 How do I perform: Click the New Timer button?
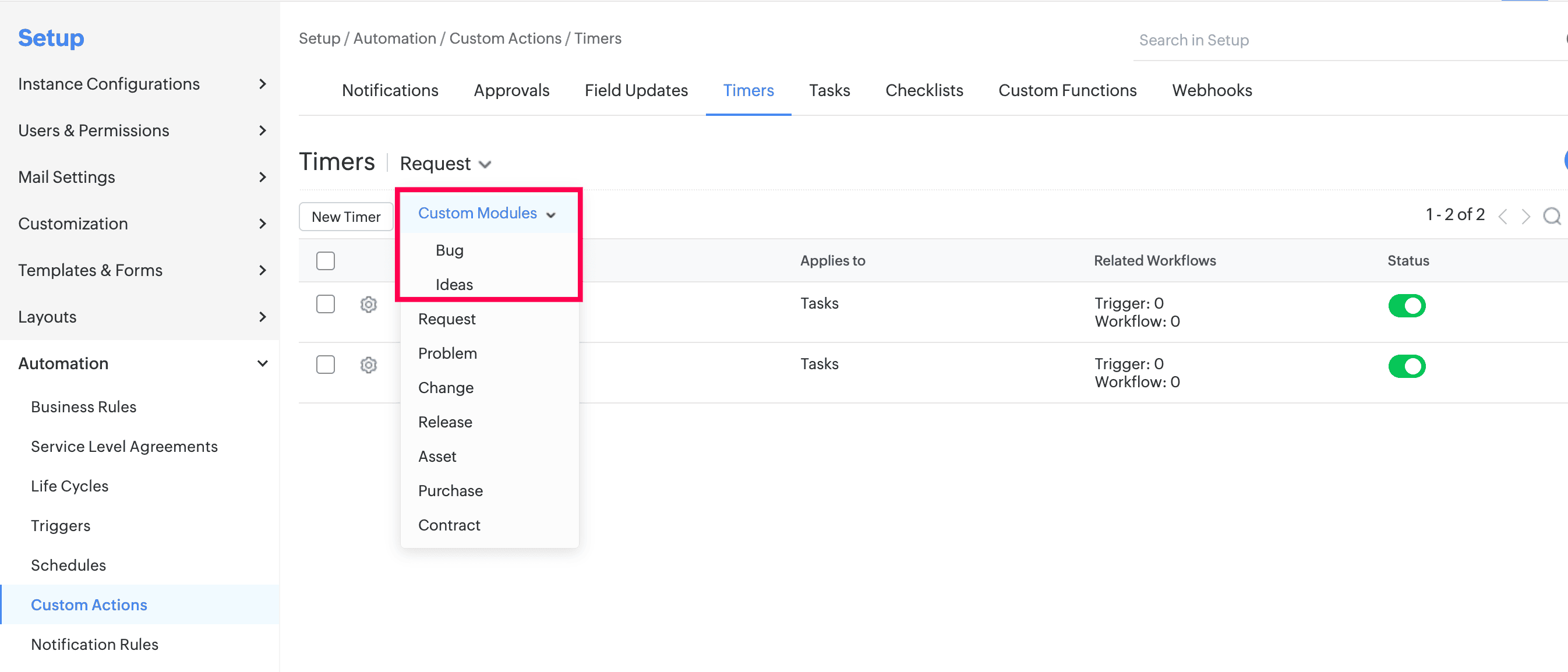(x=346, y=217)
